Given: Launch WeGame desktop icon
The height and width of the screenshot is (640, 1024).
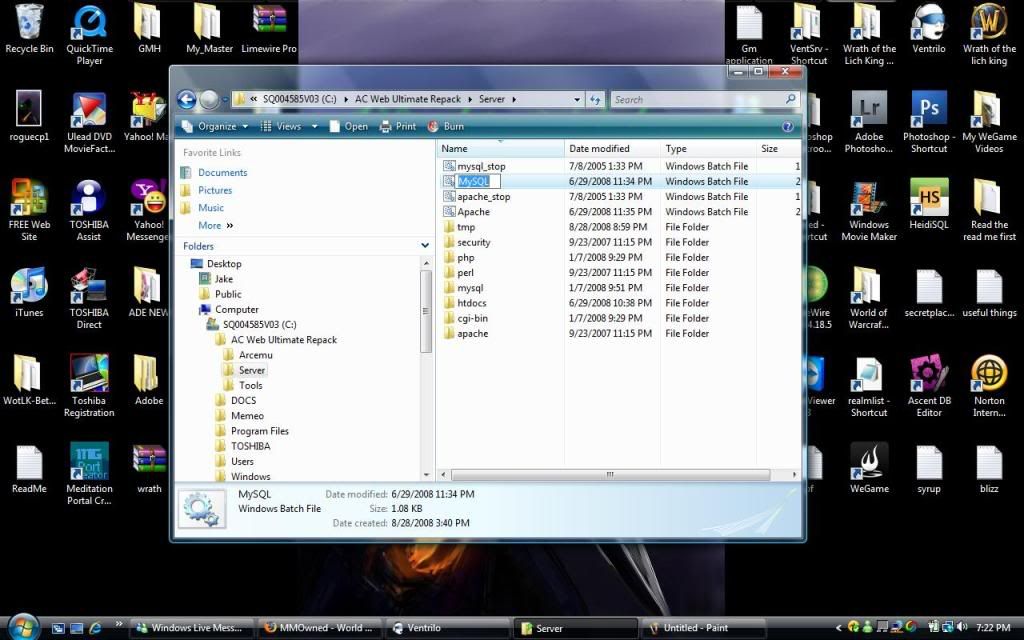Looking at the screenshot, I should [x=869, y=470].
